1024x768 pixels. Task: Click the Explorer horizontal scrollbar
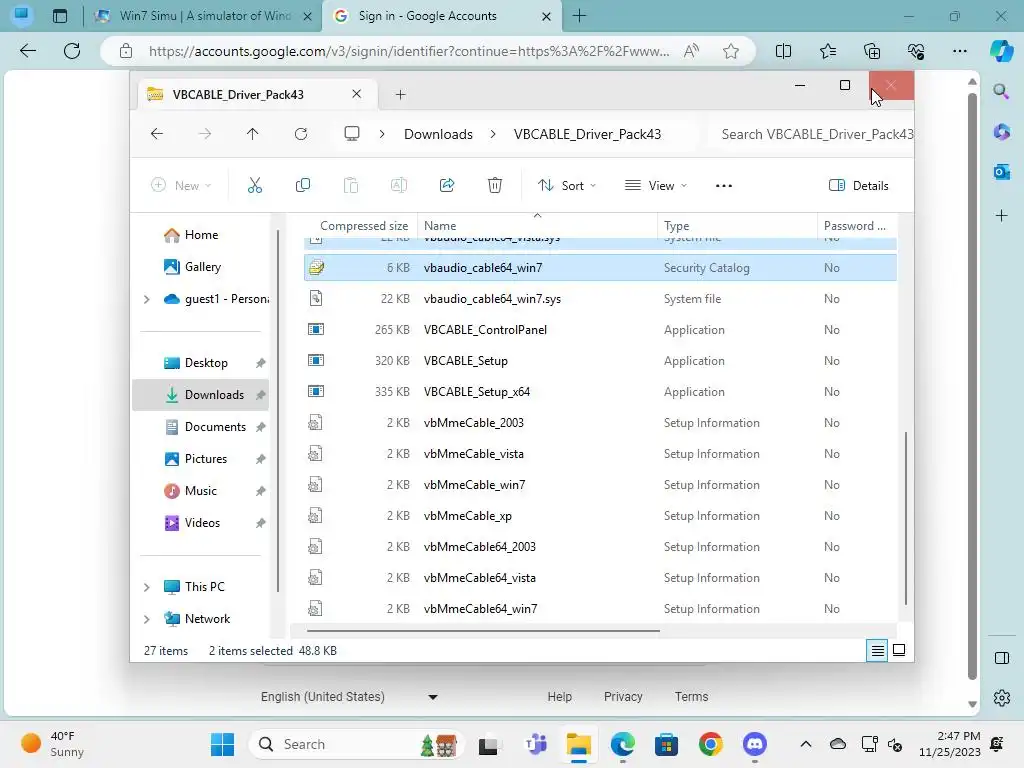click(x=483, y=631)
